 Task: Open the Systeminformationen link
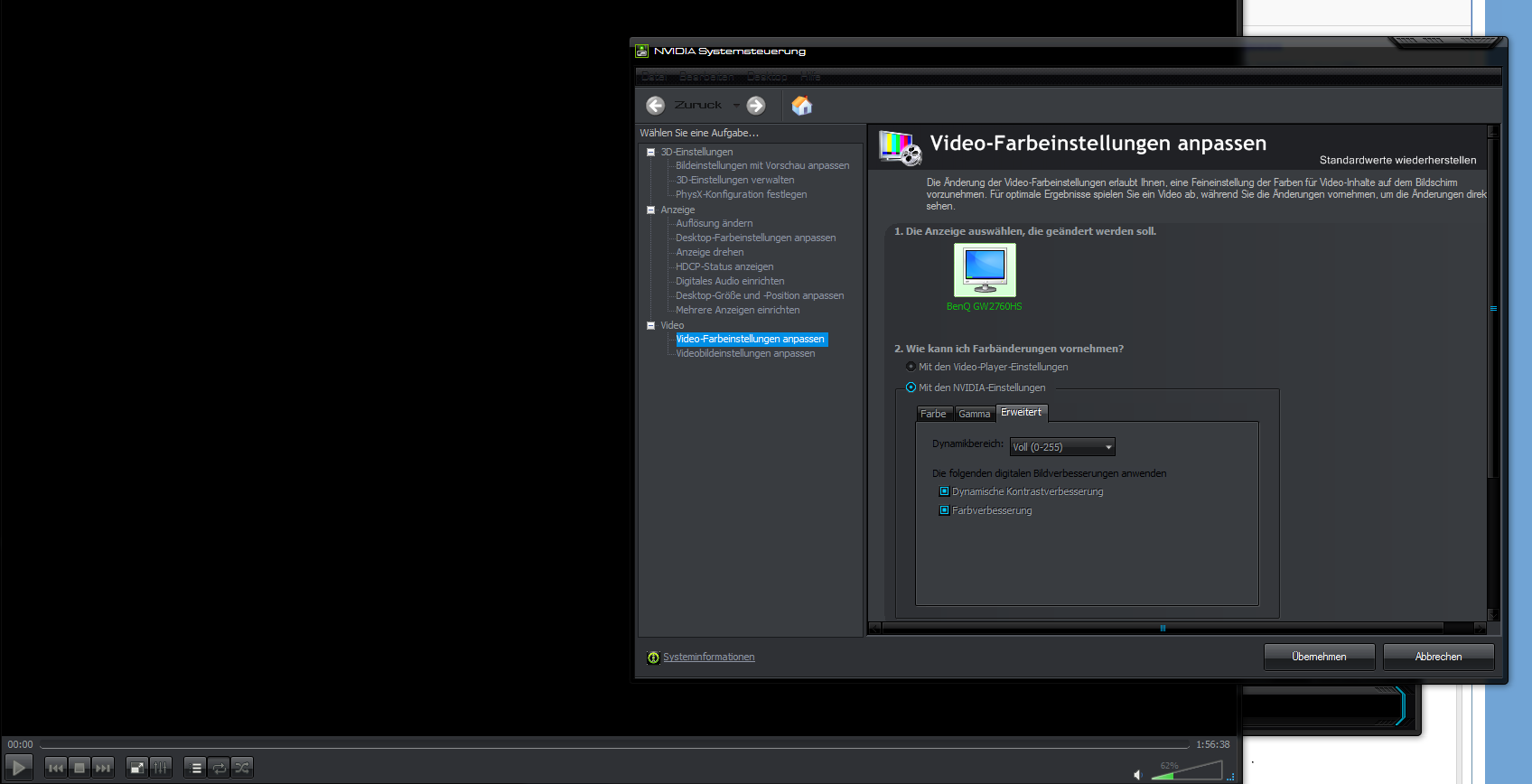pos(709,657)
